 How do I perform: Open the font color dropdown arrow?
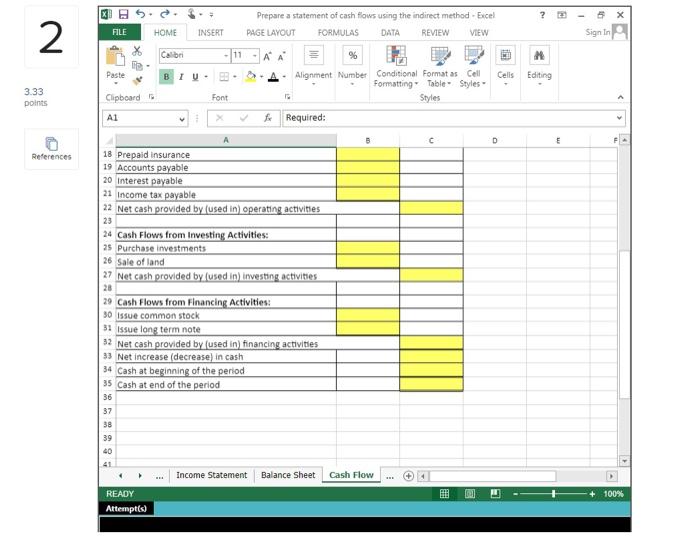[284, 77]
